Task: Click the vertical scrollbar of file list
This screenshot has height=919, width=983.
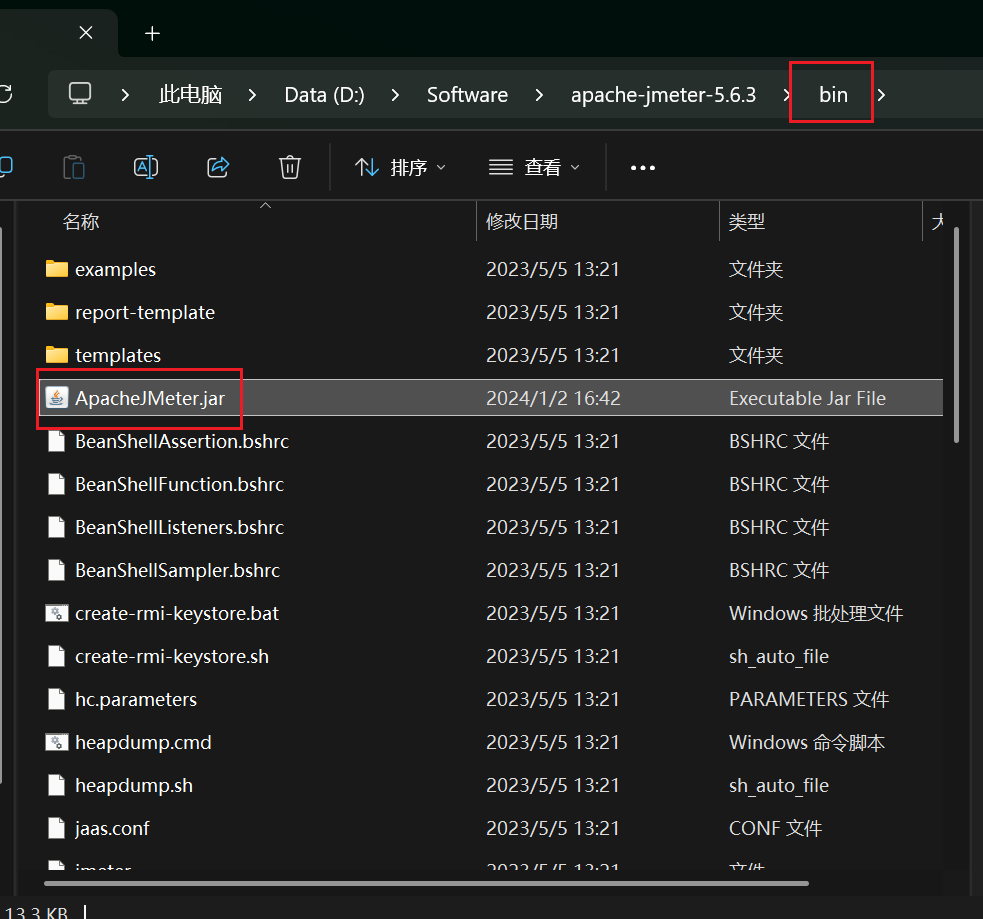Action: click(956, 335)
